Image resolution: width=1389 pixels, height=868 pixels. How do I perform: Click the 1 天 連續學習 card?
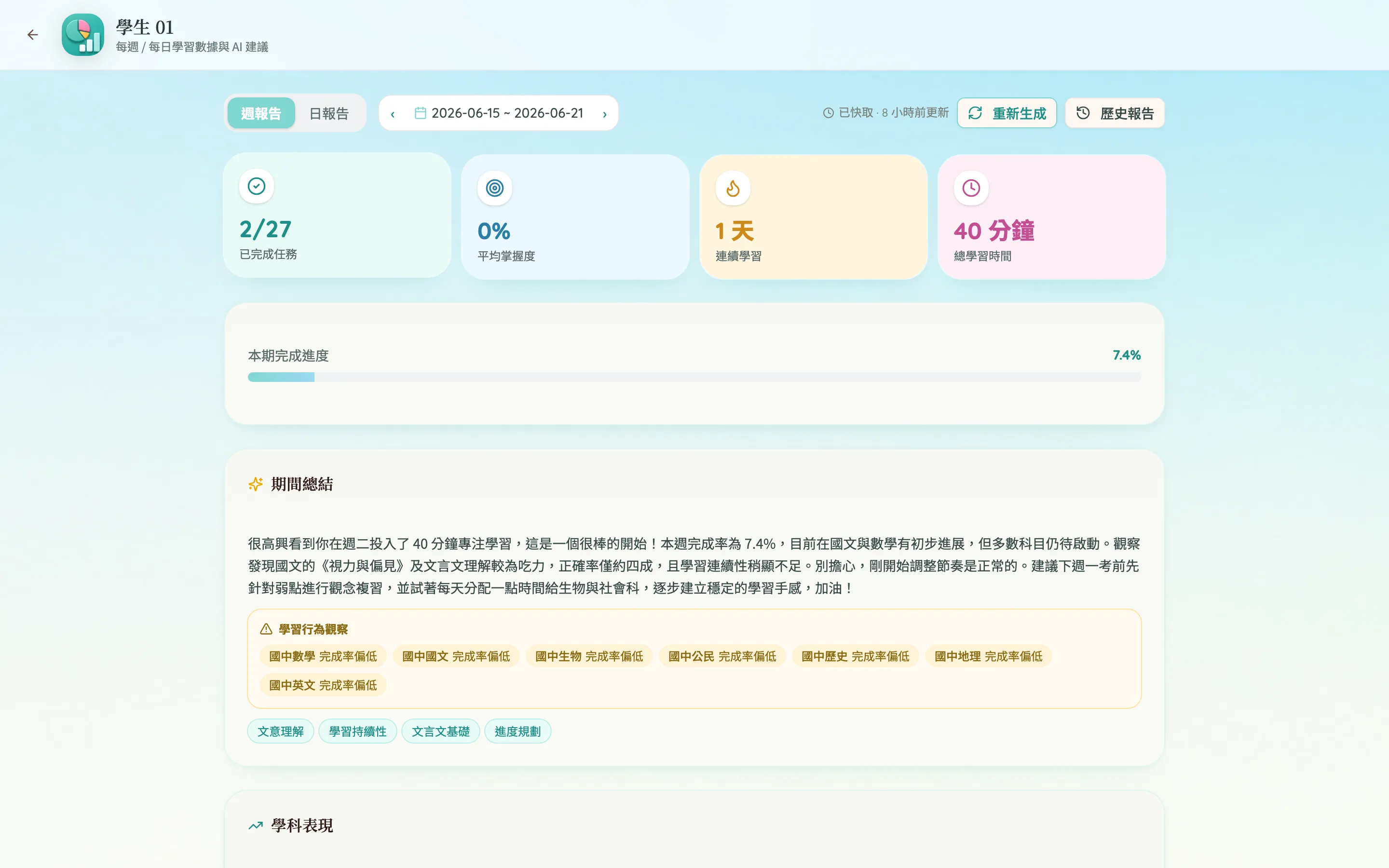click(x=813, y=217)
